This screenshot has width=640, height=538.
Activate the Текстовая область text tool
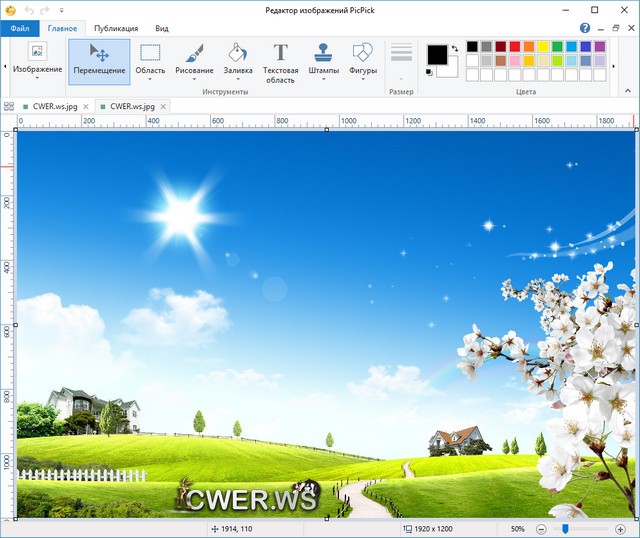(280, 60)
